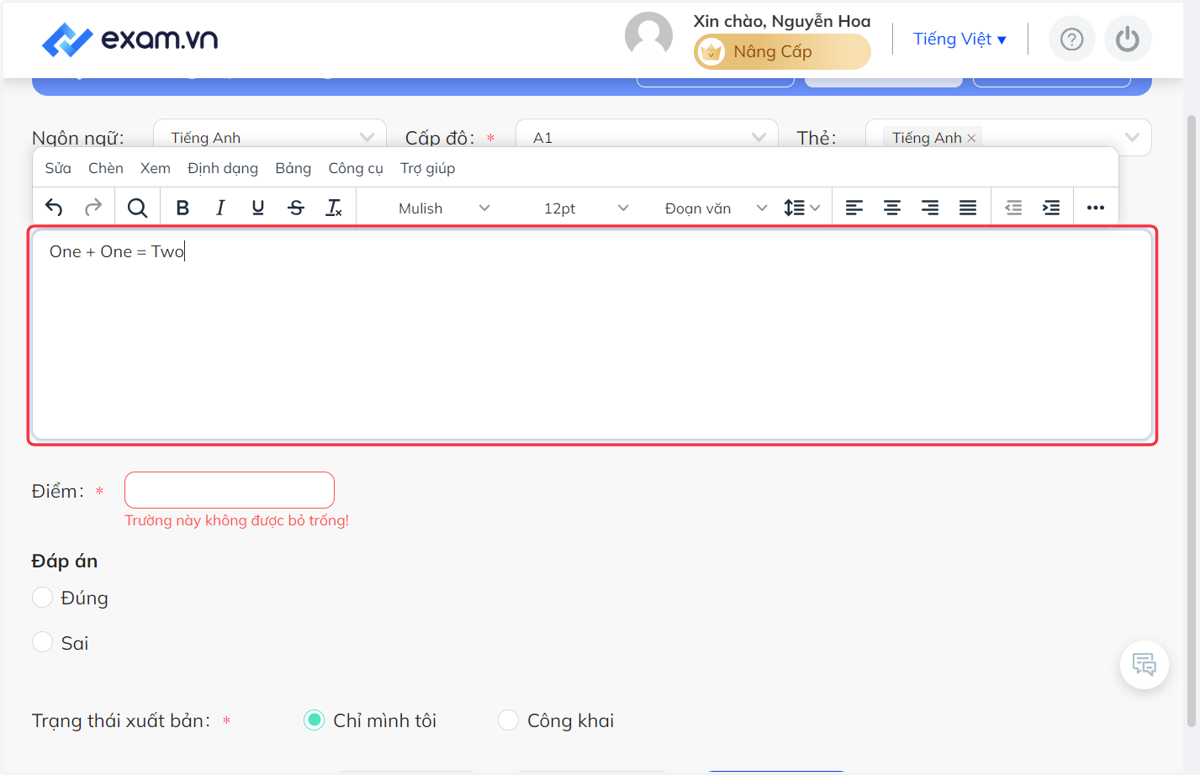Align text right
Screen dimensions: 1200x775
930,208
